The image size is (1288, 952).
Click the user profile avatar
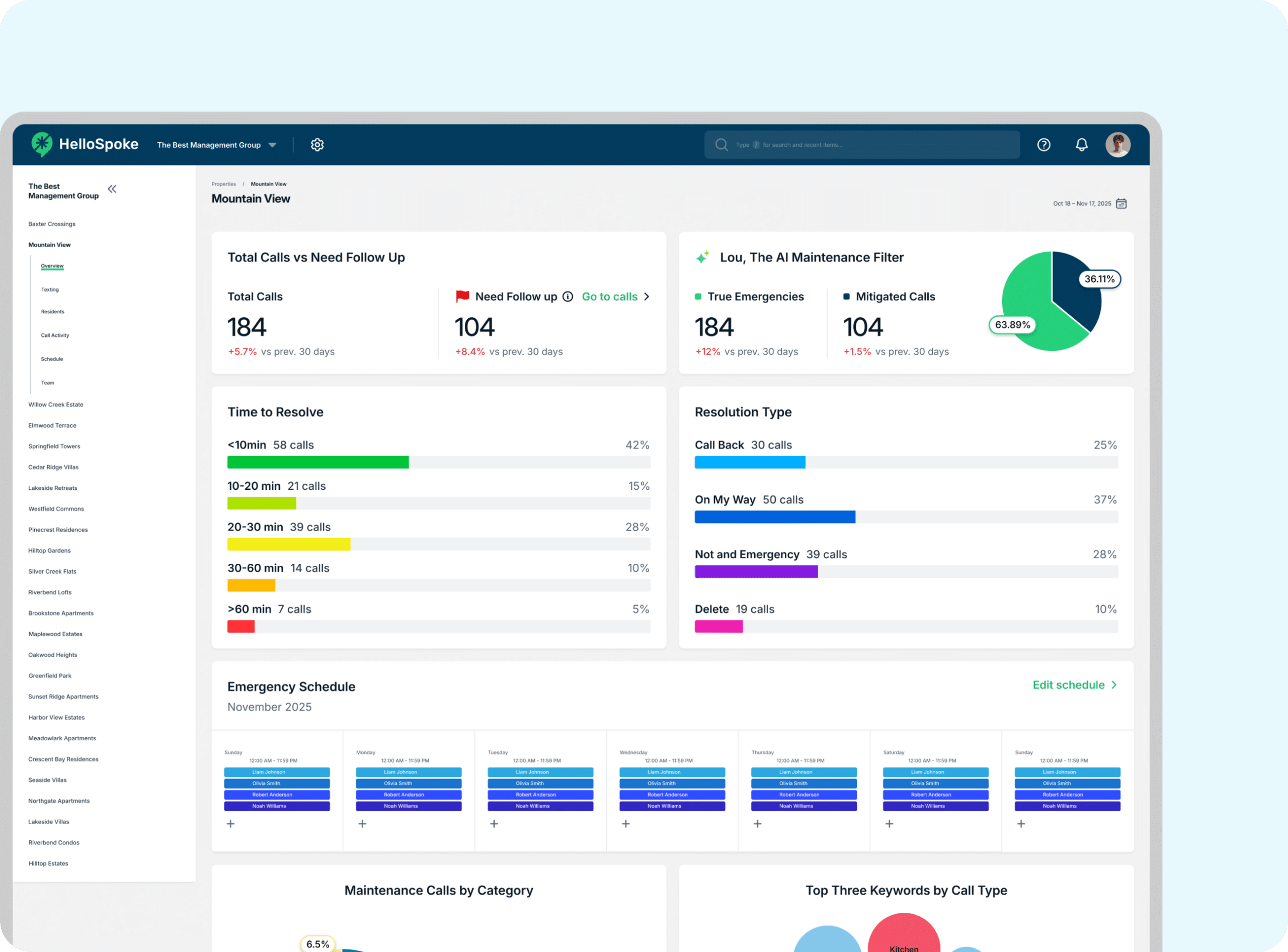(x=1117, y=145)
